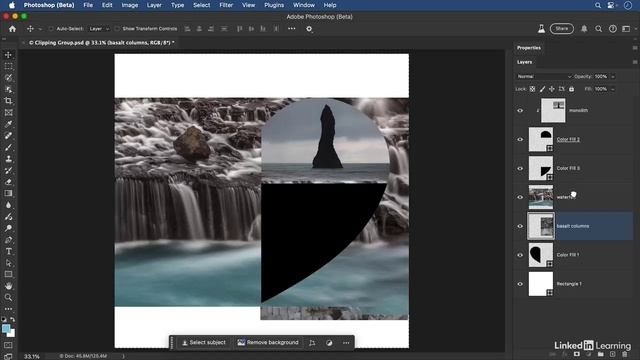Switch to the Properties panel tab
Screen dimensions: 640x360
coord(529,48)
